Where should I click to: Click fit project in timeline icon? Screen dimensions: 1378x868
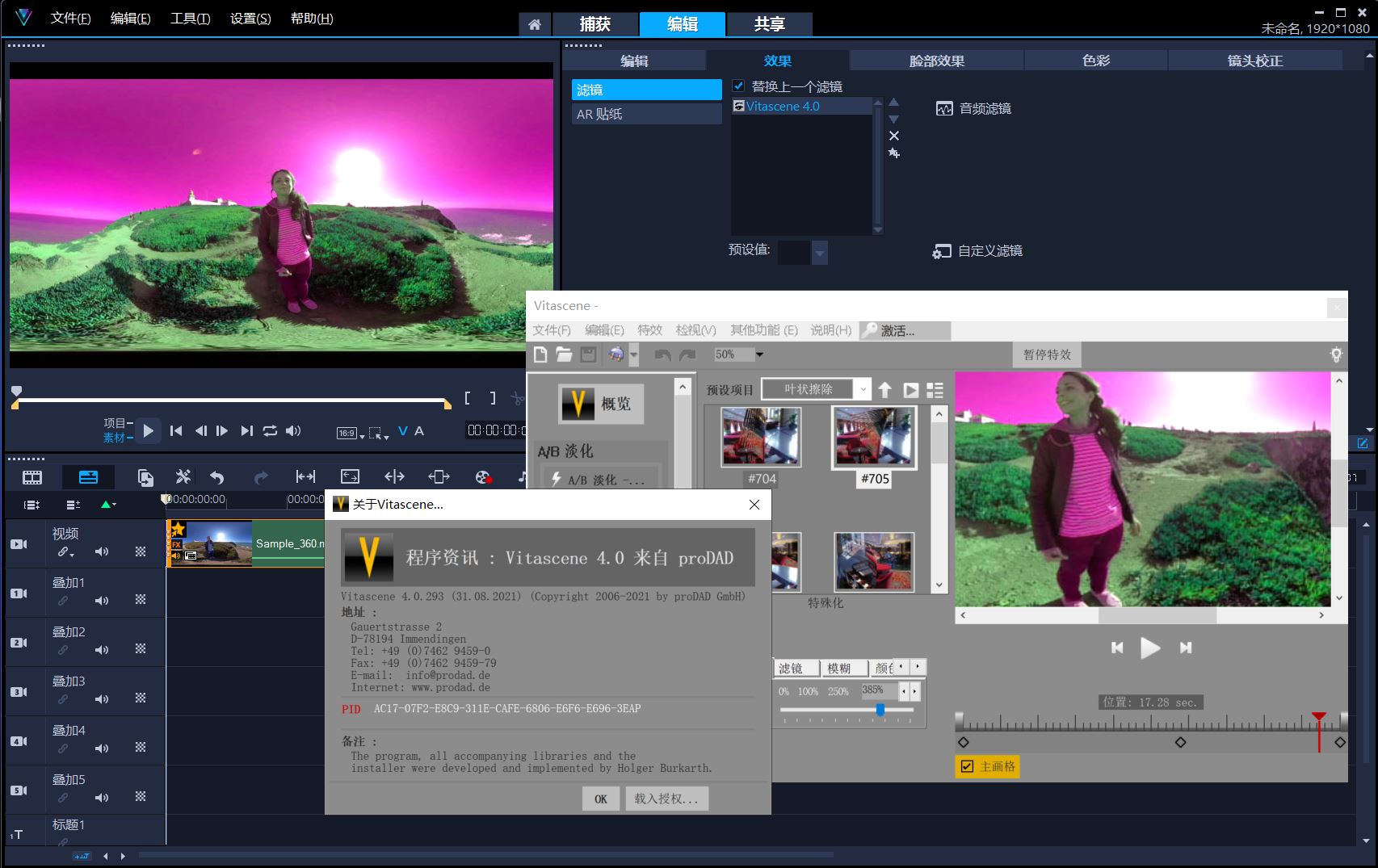pos(350,477)
